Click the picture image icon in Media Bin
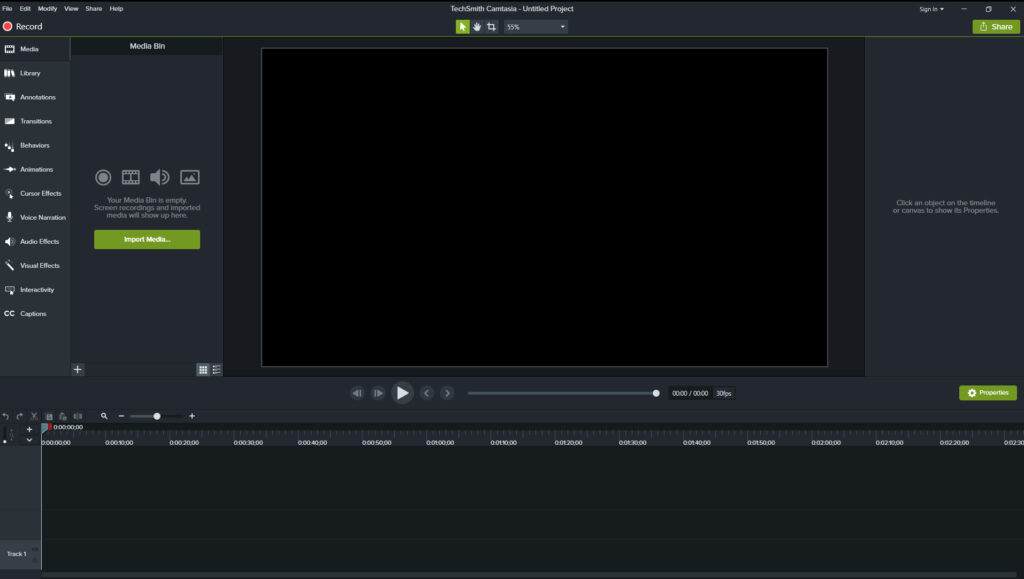This screenshot has width=1024, height=579. click(x=189, y=177)
